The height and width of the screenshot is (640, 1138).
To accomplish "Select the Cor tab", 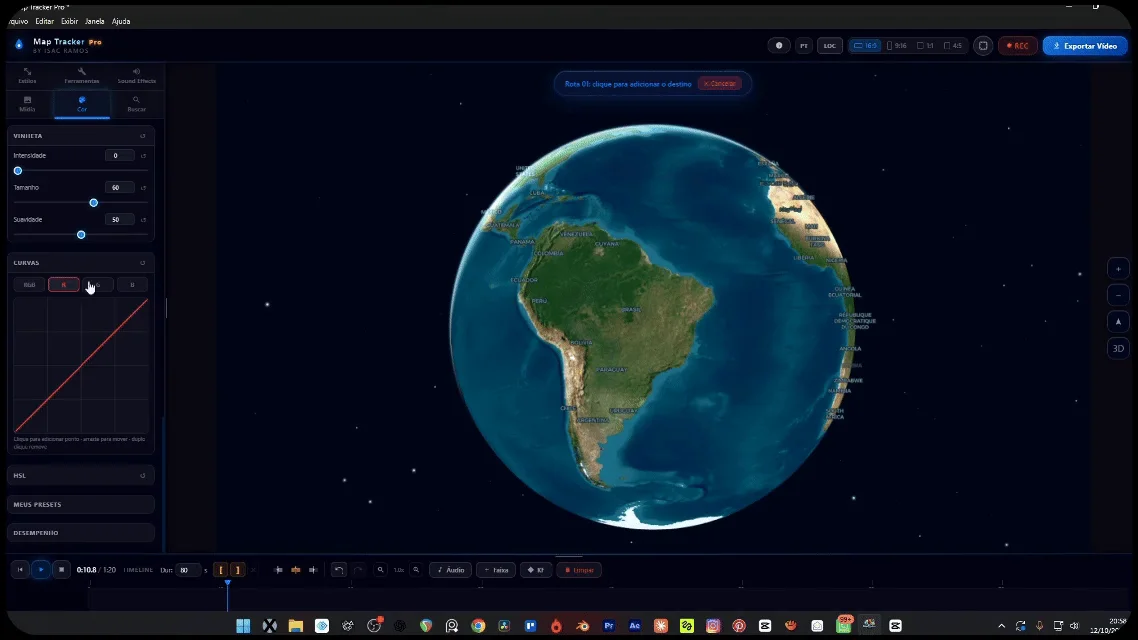I will click(82, 104).
